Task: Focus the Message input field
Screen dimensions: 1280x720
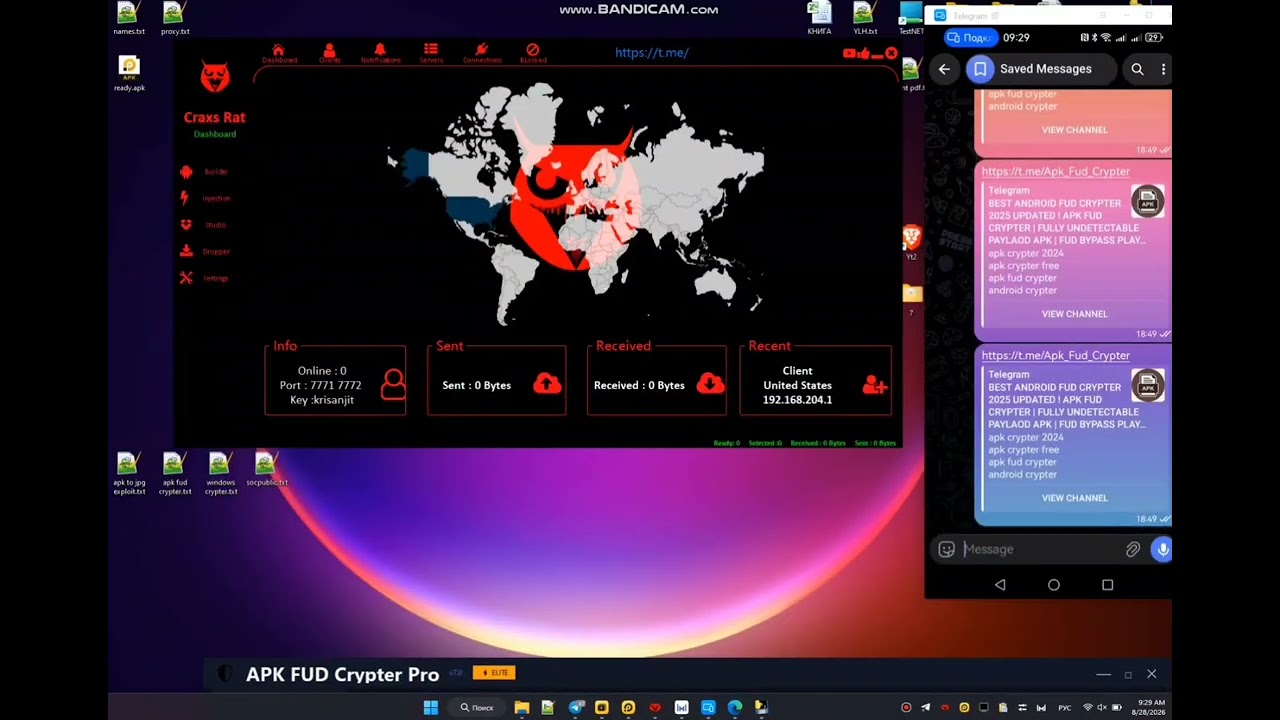Action: coord(1040,549)
